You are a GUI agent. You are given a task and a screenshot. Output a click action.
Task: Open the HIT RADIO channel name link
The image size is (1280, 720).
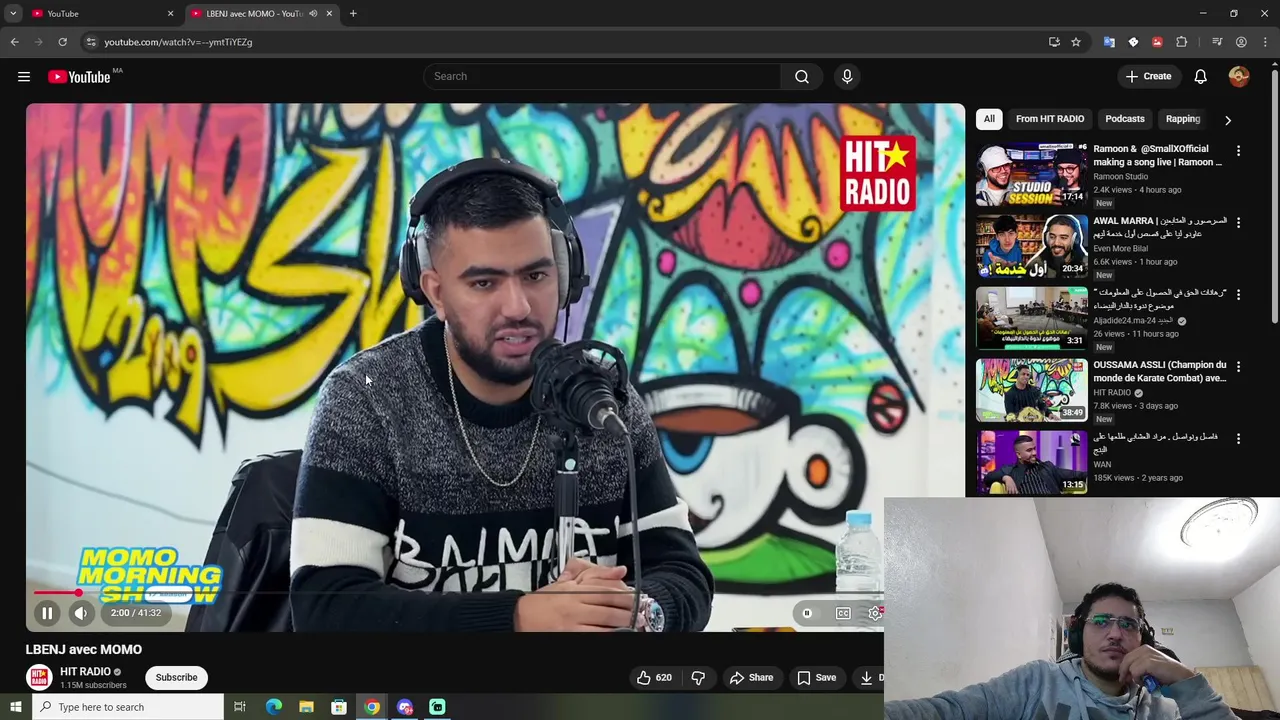click(85, 672)
